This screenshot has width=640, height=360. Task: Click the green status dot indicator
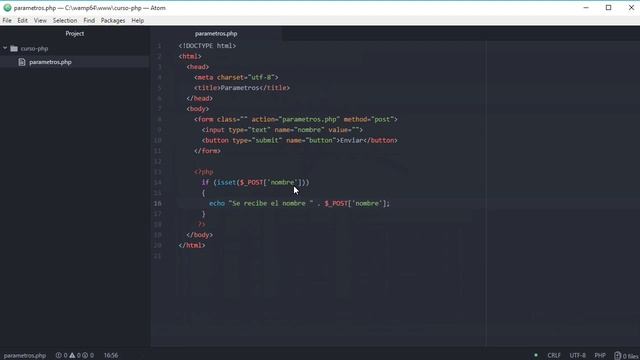pos(536,355)
